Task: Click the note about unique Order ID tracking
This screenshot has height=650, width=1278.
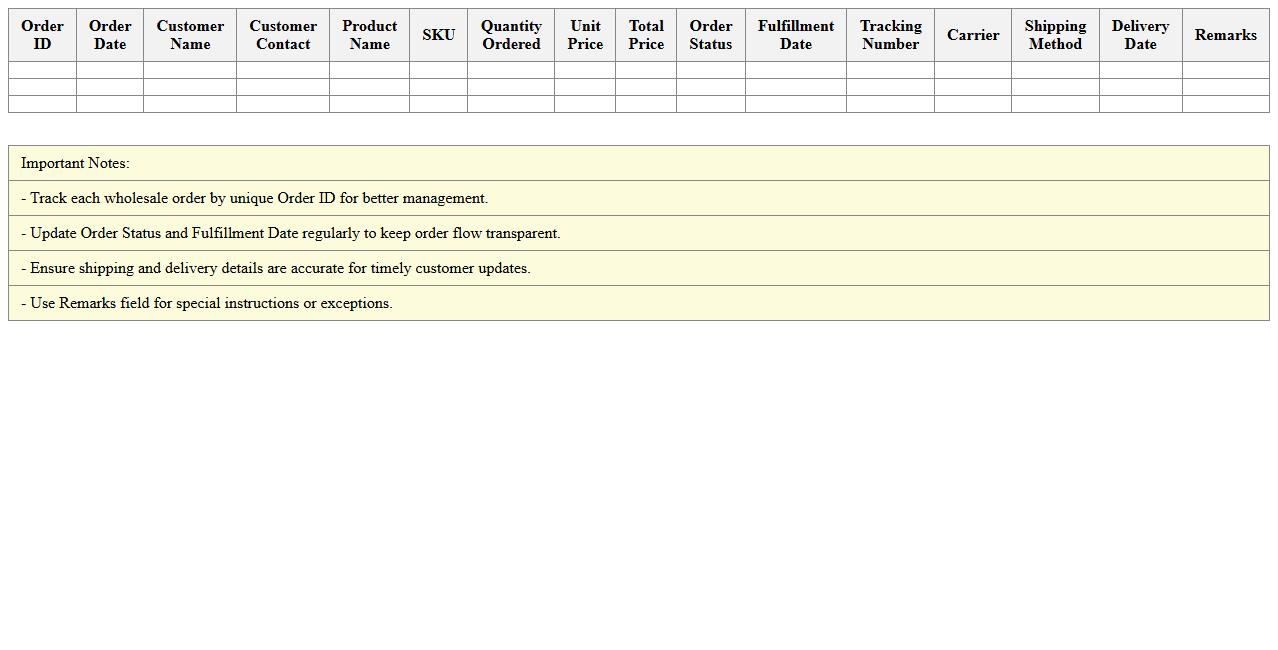Action: [638, 198]
